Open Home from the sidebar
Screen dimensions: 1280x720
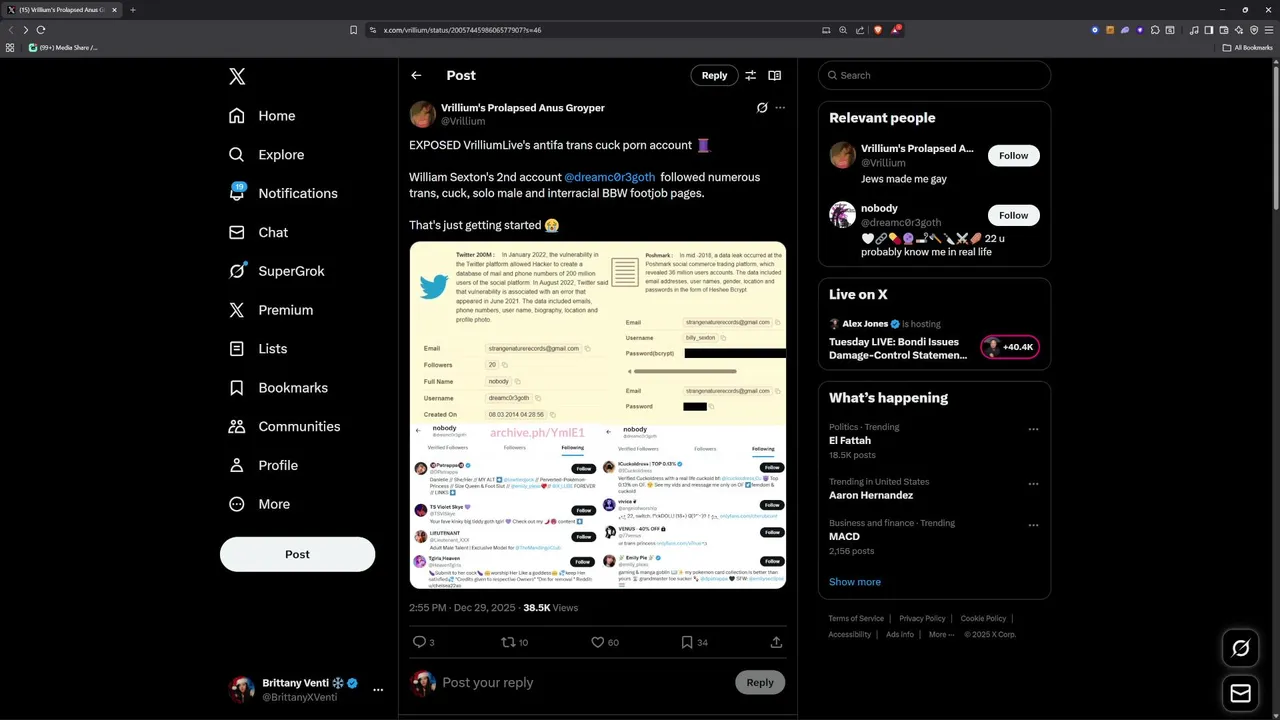262,116
